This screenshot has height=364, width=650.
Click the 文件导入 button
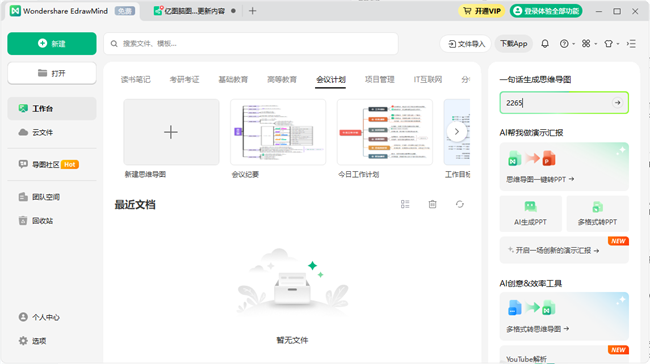click(466, 44)
